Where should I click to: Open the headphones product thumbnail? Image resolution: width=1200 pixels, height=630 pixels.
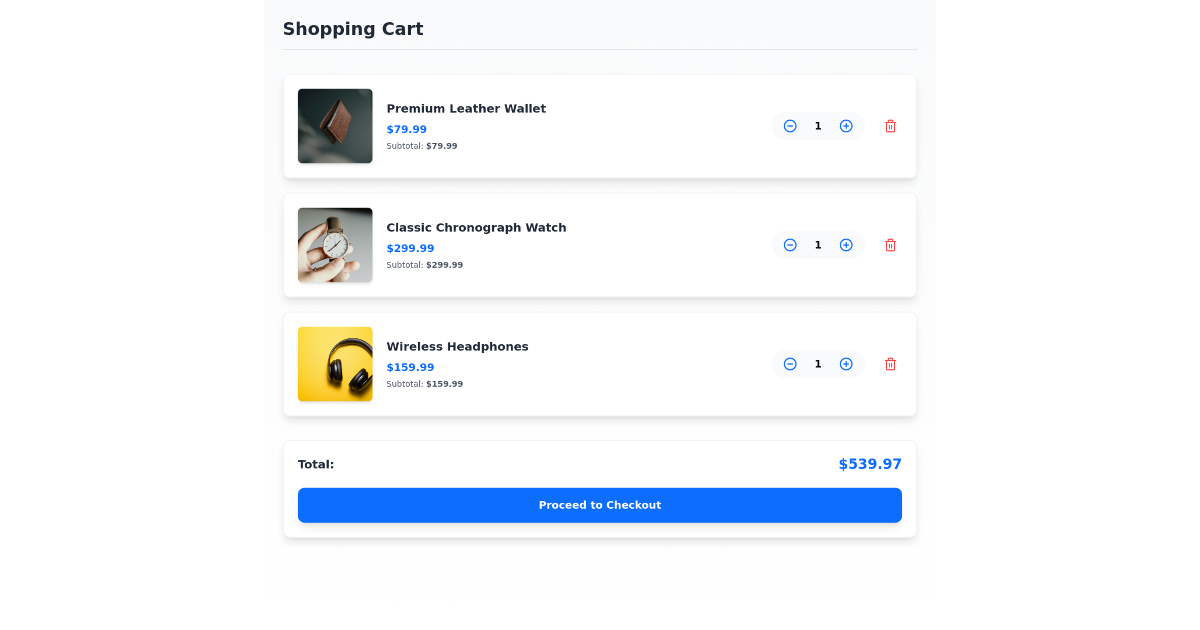click(335, 364)
